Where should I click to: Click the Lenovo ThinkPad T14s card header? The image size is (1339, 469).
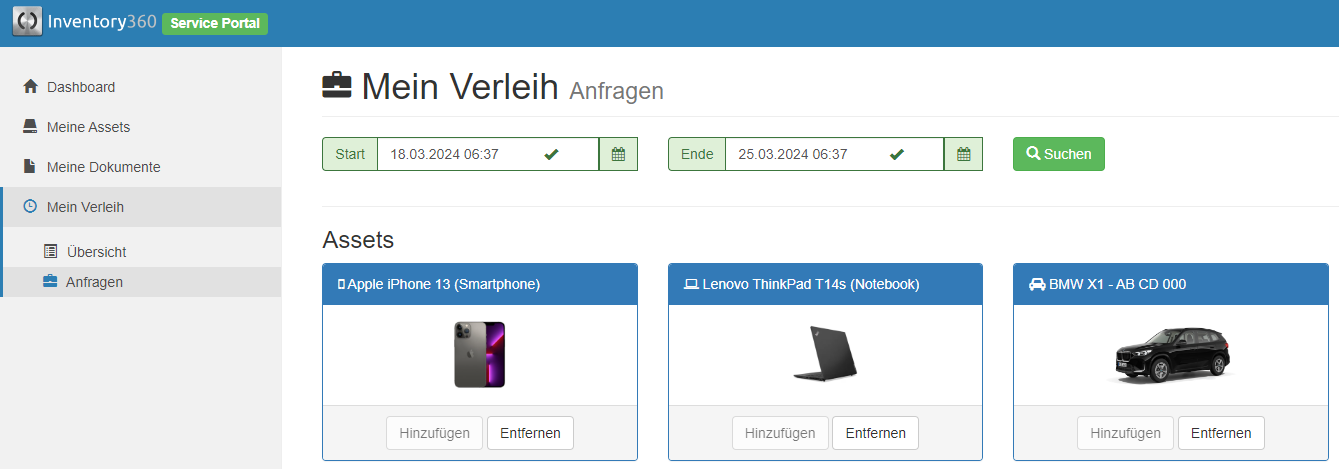(x=825, y=284)
